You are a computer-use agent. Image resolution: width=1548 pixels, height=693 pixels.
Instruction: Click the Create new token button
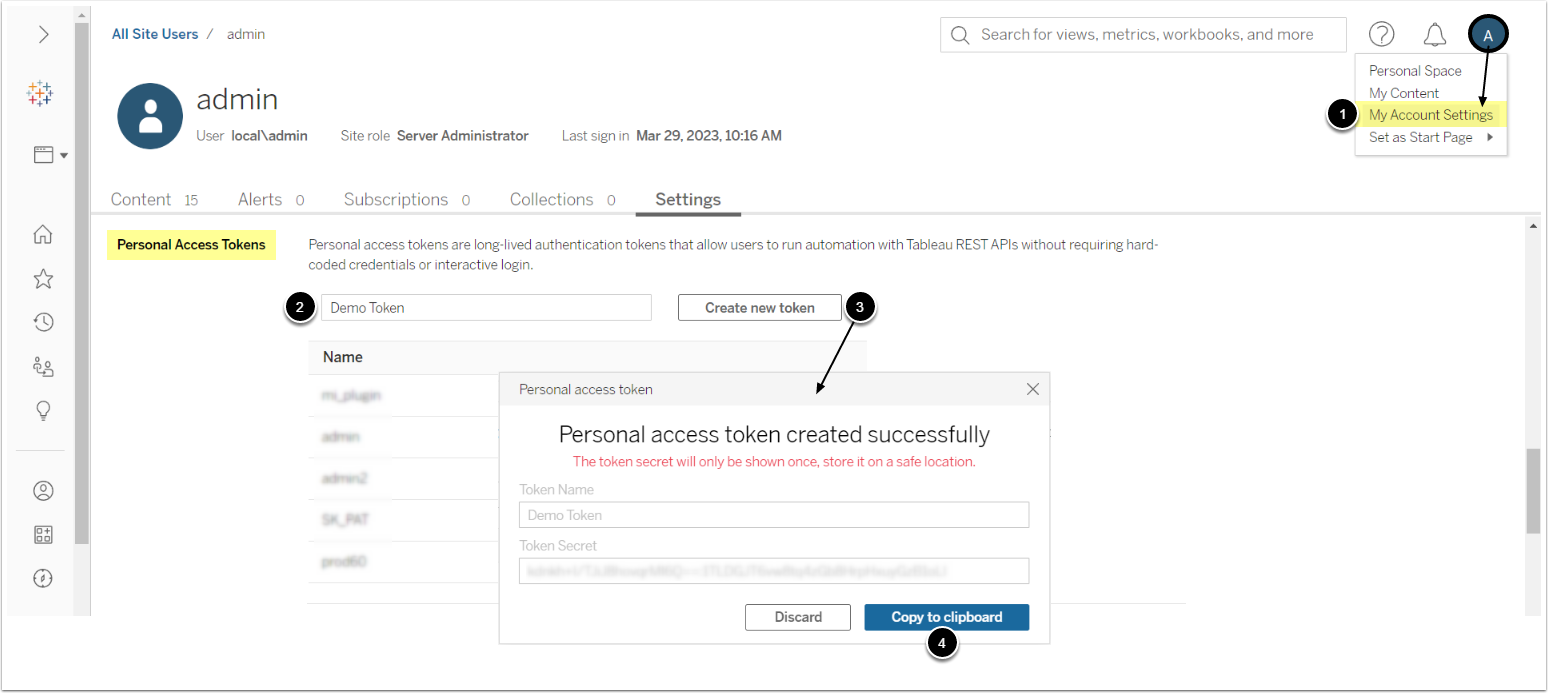[x=759, y=308]
